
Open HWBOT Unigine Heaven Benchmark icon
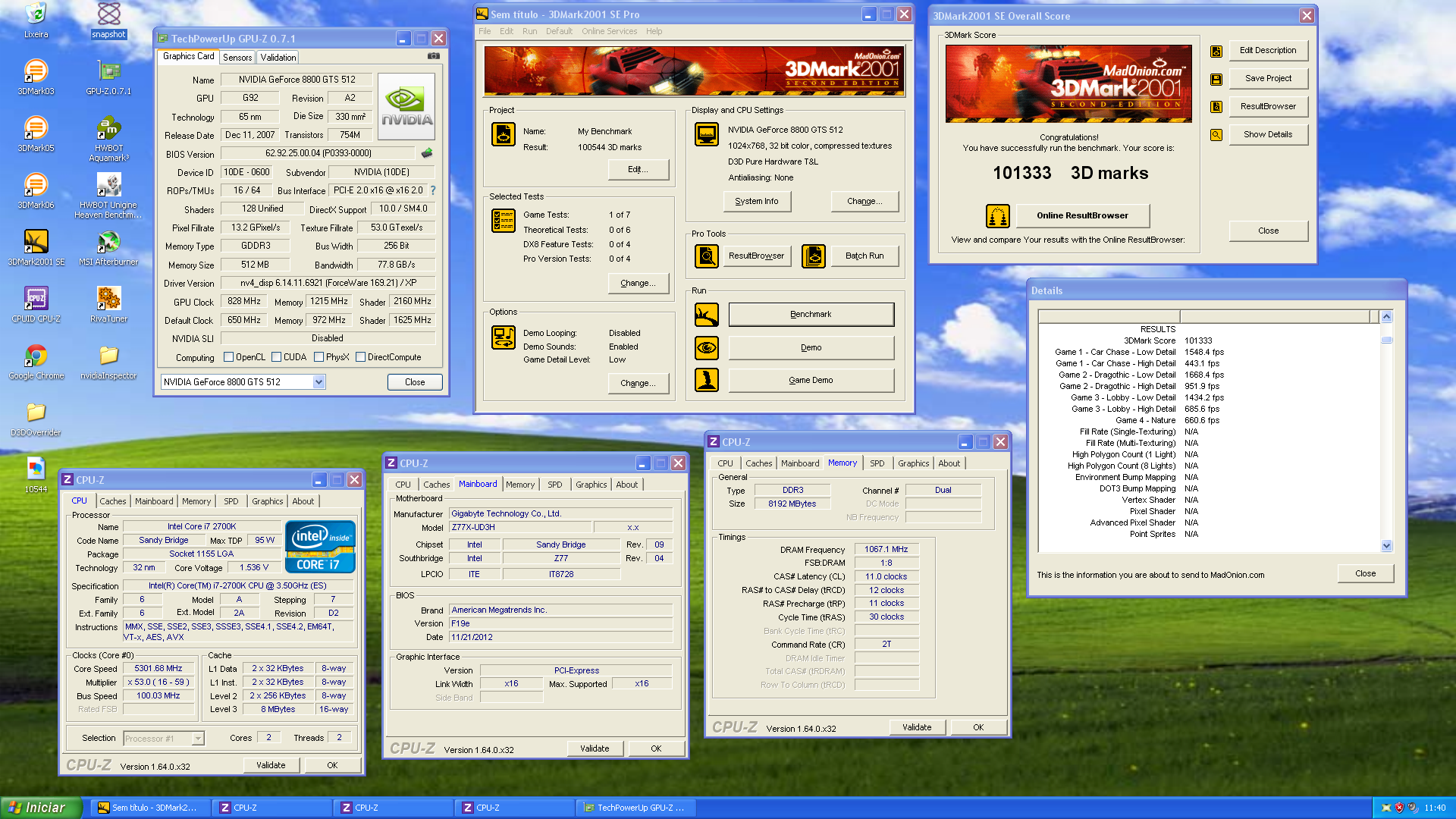pos(108,196)
